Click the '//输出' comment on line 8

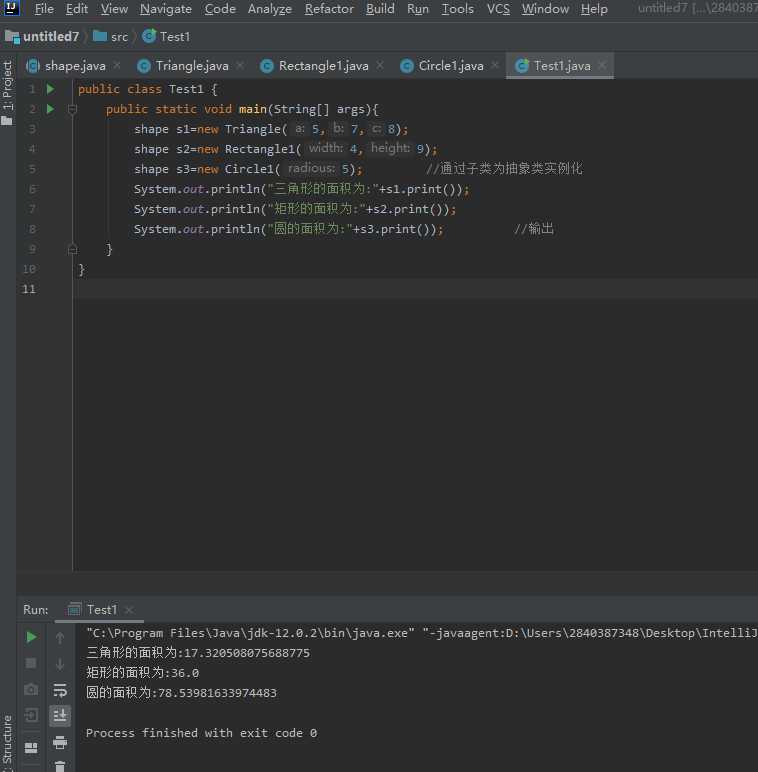coord(534,229)
